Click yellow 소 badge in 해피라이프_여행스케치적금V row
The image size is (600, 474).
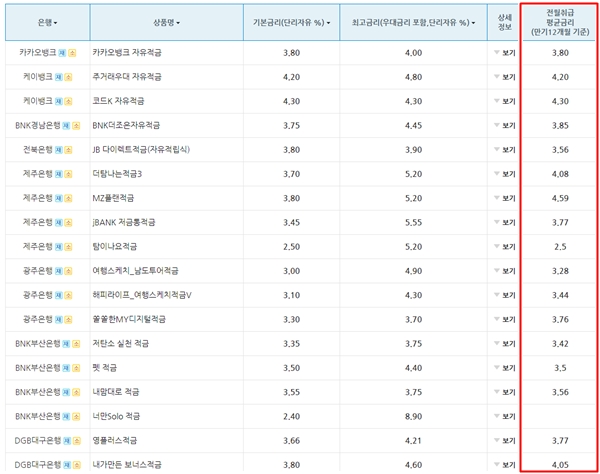(x=68, y=295)
